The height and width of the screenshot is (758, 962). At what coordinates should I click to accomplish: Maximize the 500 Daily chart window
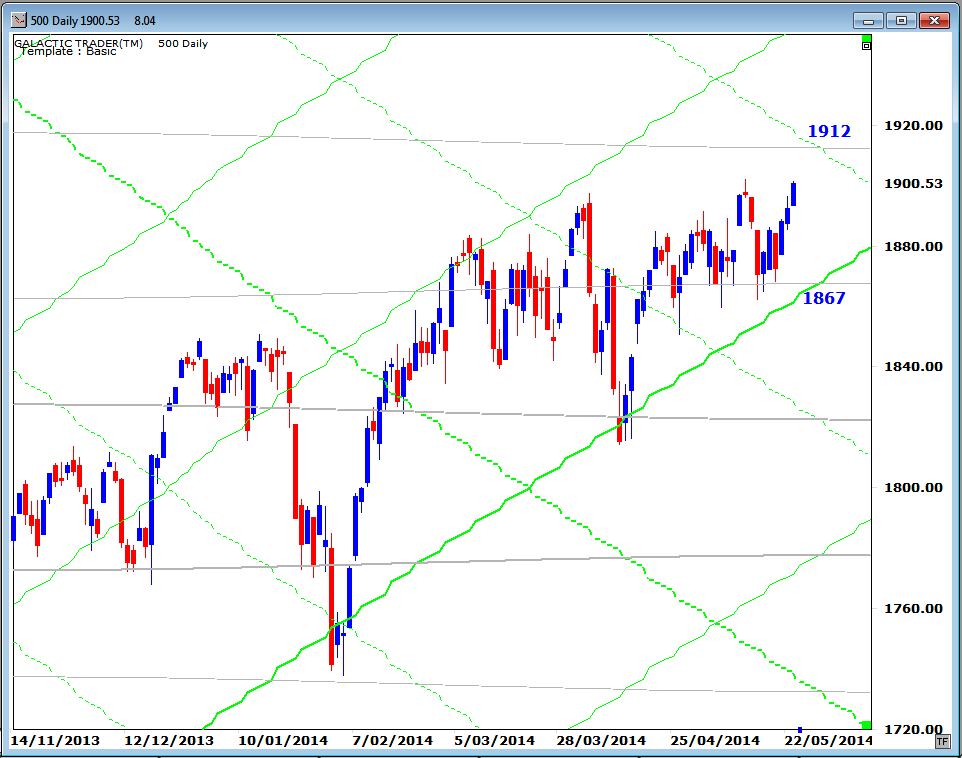pyautogui.click(x=901, y=21)
